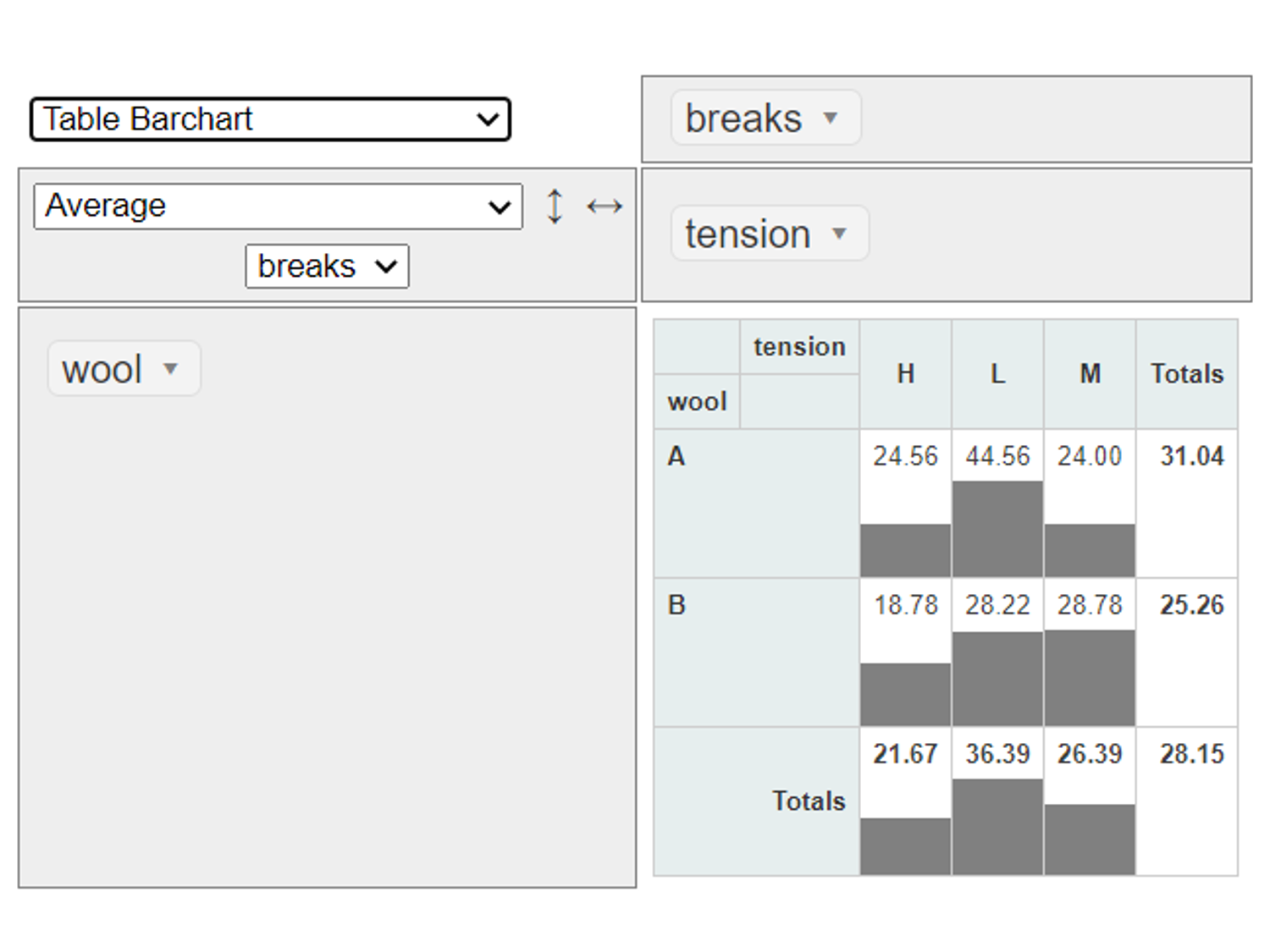The image size is (1270, 952).
Task: Open the breaks attribute filter triangle
Action: [831, 118]
